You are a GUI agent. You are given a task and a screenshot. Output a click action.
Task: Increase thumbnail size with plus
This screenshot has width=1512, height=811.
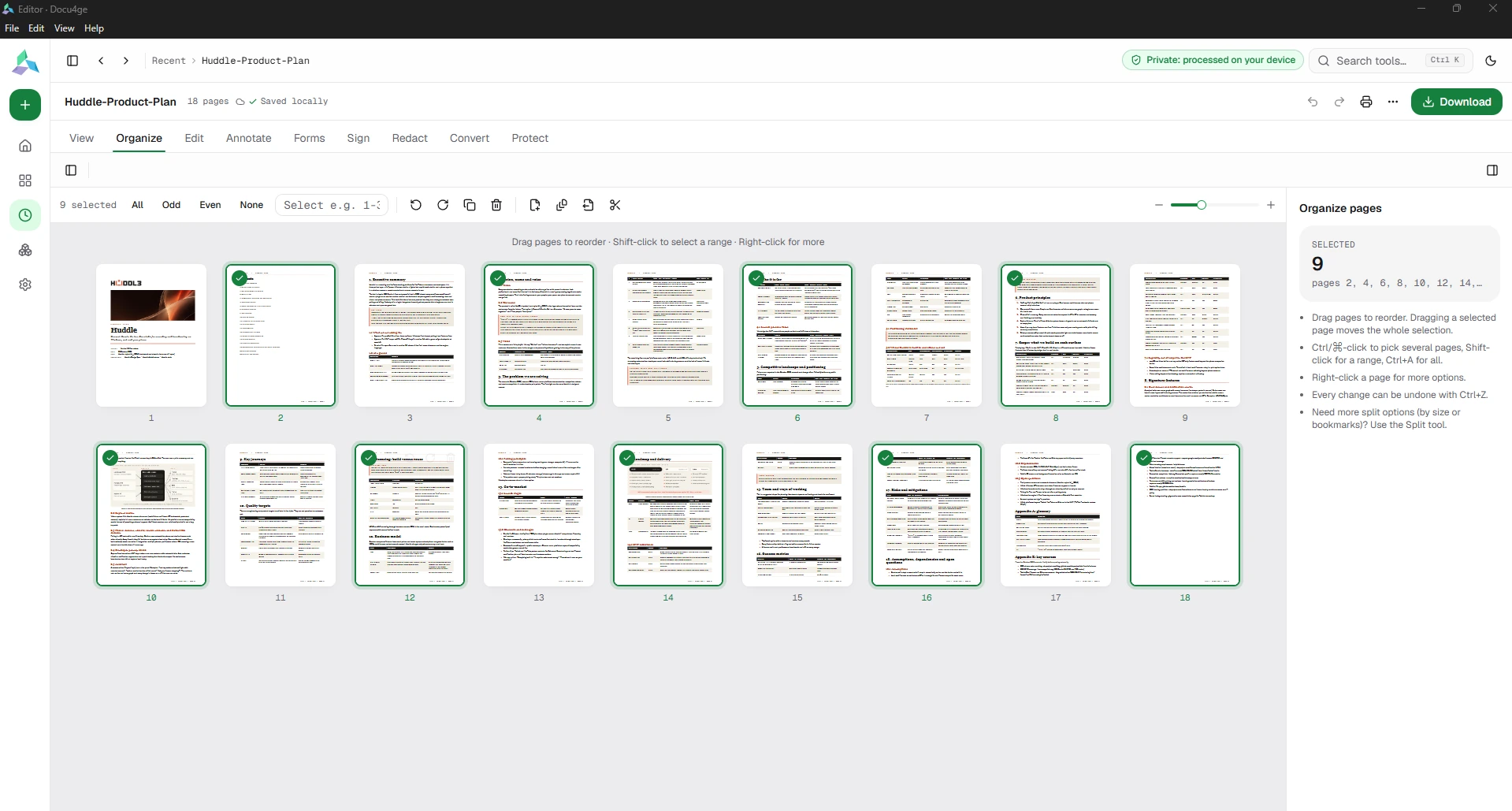(1271, 205)
